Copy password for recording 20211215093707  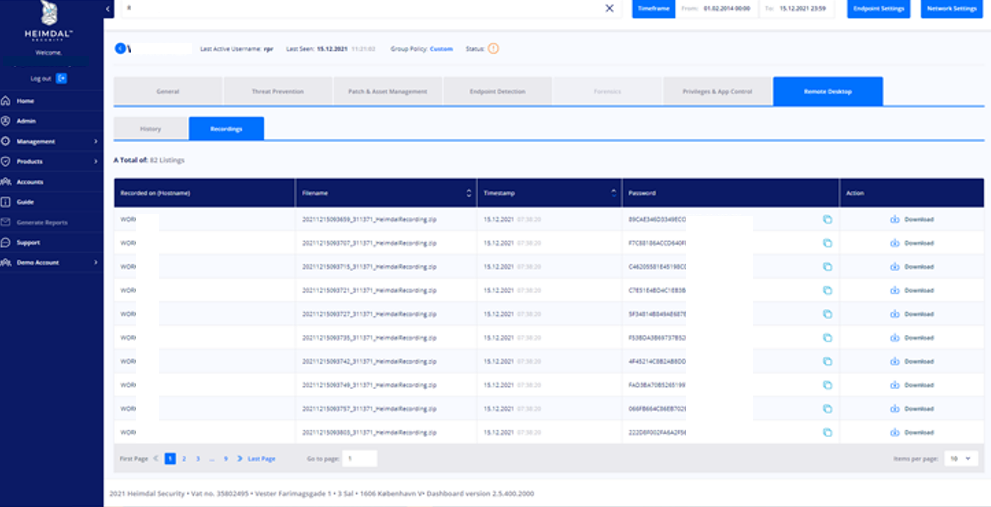coord(827,243)
